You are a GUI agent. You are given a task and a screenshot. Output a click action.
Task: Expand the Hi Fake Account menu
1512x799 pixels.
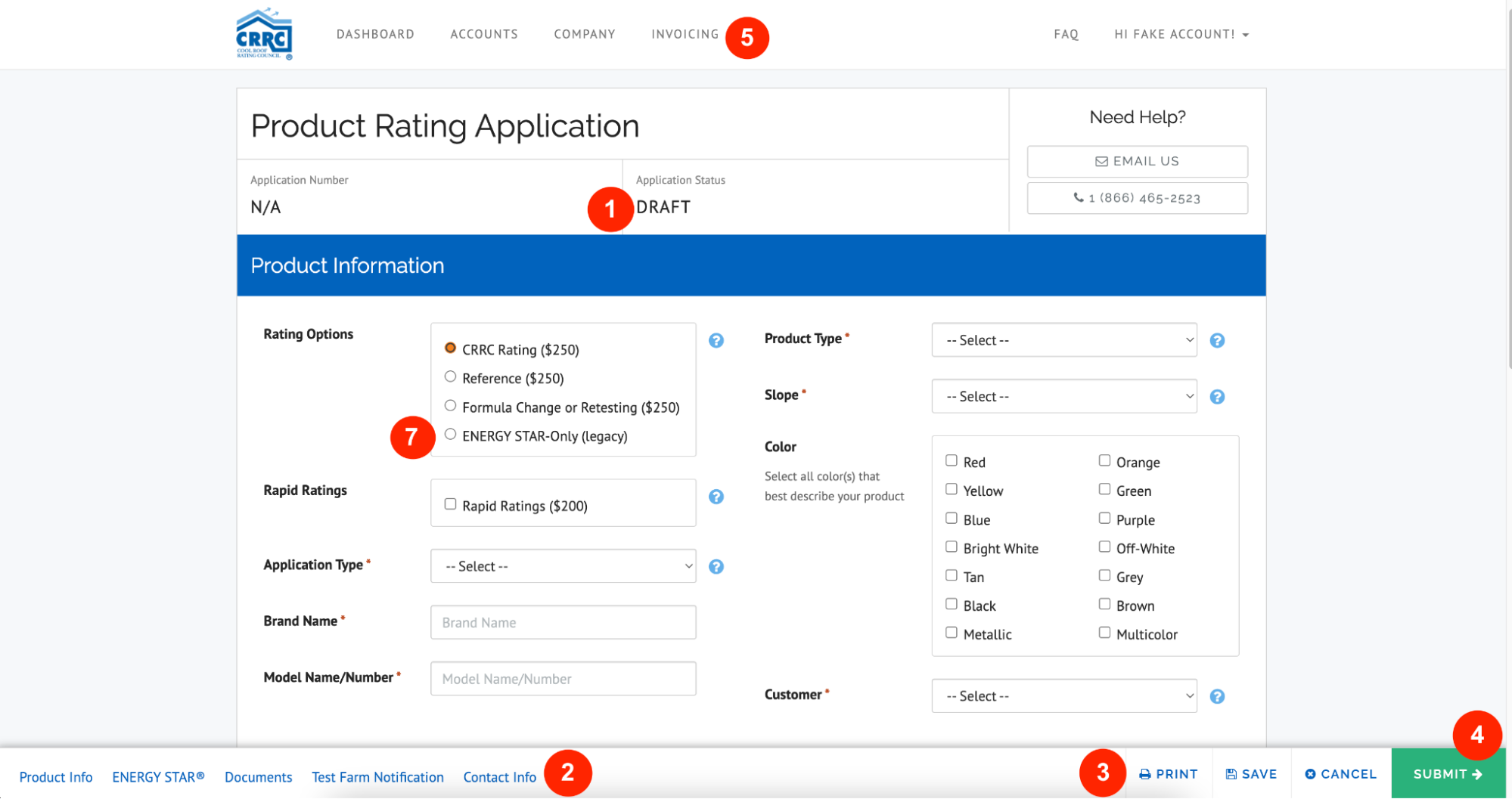pyautogui.click(x=1180, y=34)
